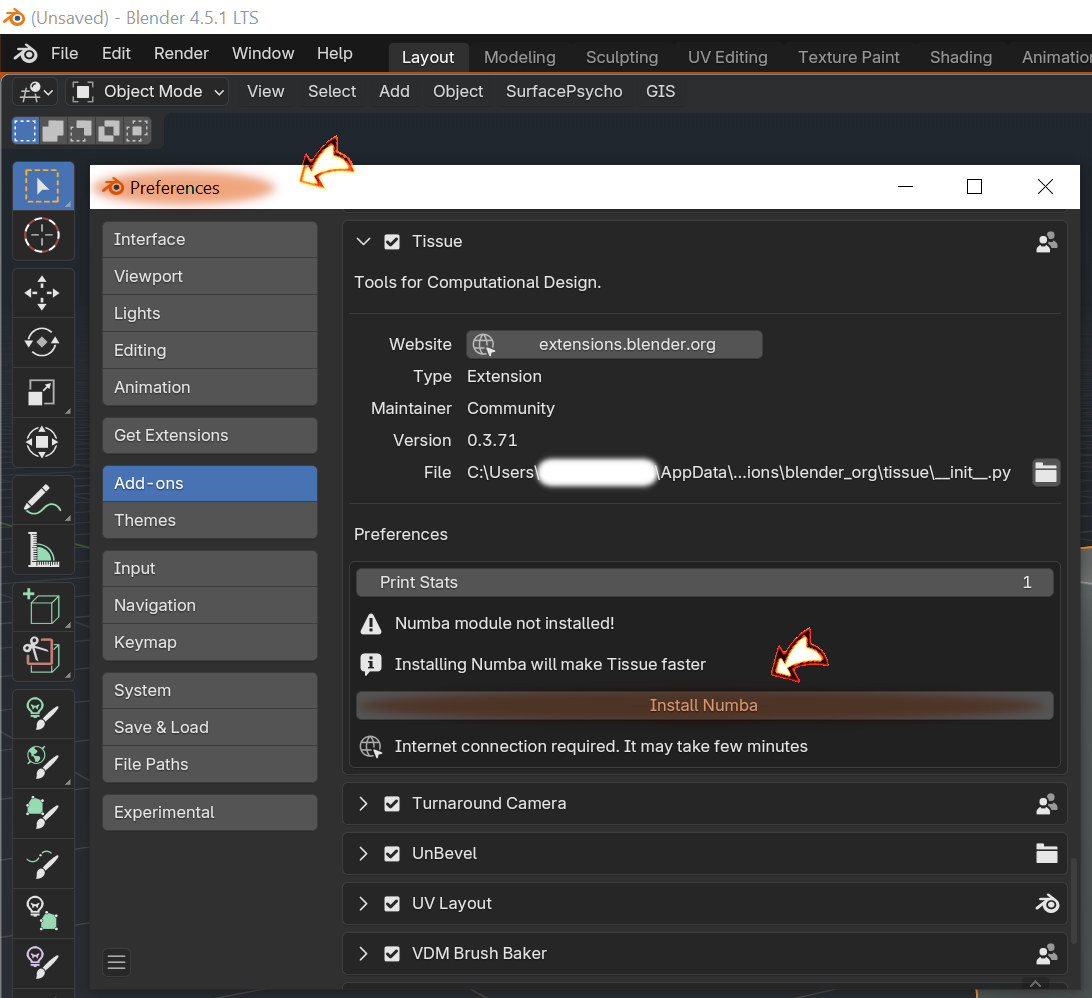
Task: Open the extensions.blender.org website link
Action: click(614, 345)
